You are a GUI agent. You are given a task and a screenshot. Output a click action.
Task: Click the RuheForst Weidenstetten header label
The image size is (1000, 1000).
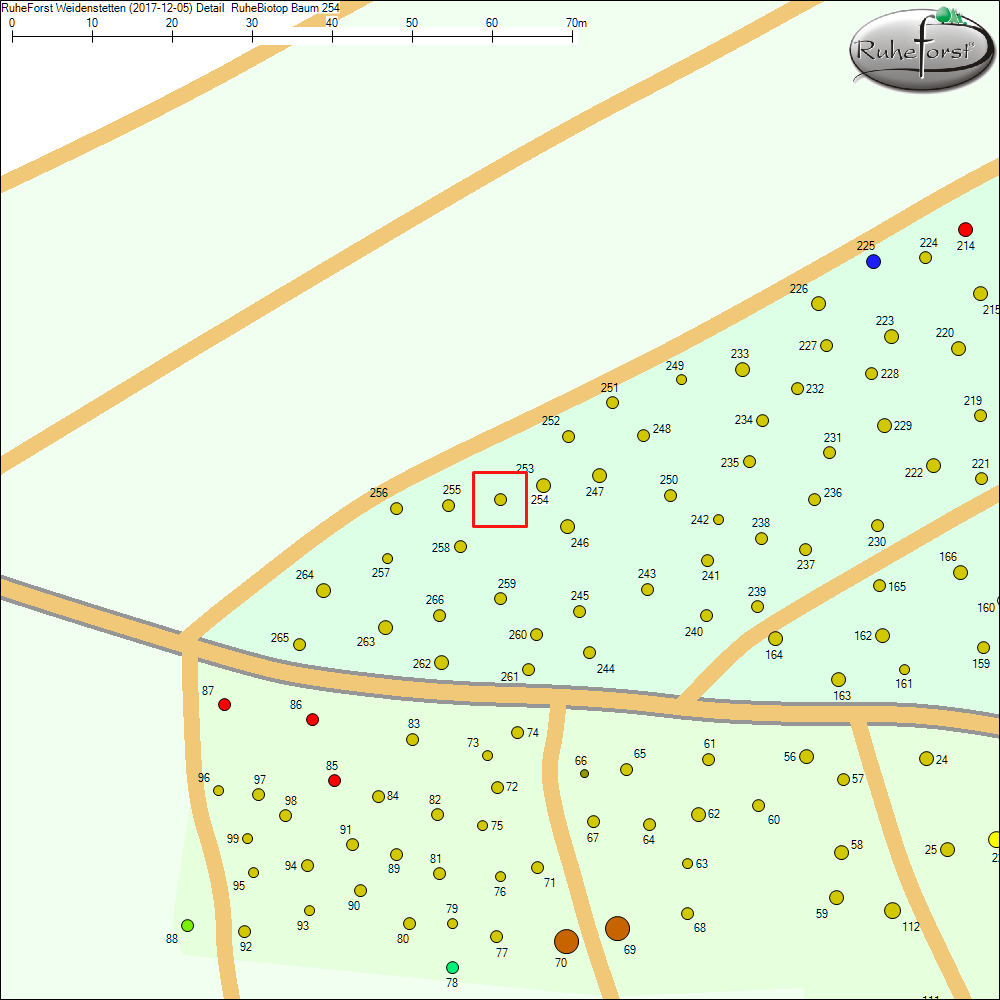coord(65,7)
